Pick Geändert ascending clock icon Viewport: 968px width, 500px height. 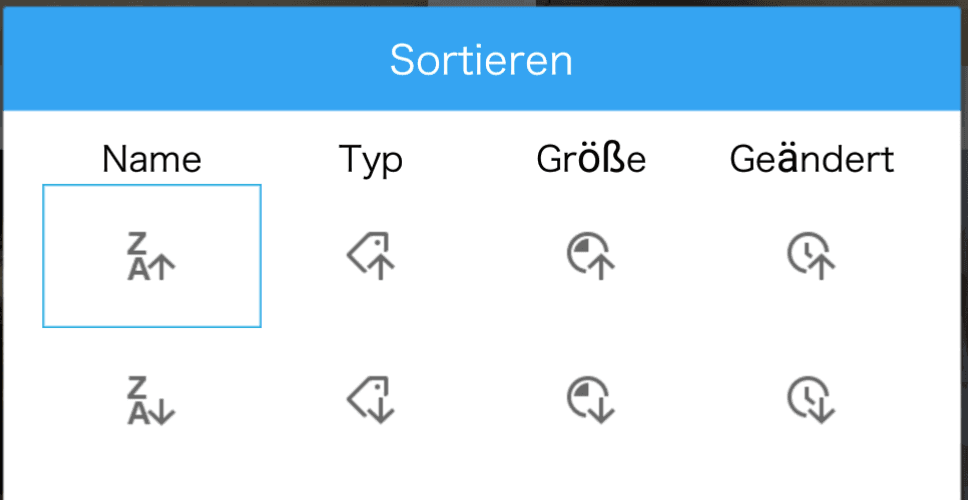click(x=811, y=256)
